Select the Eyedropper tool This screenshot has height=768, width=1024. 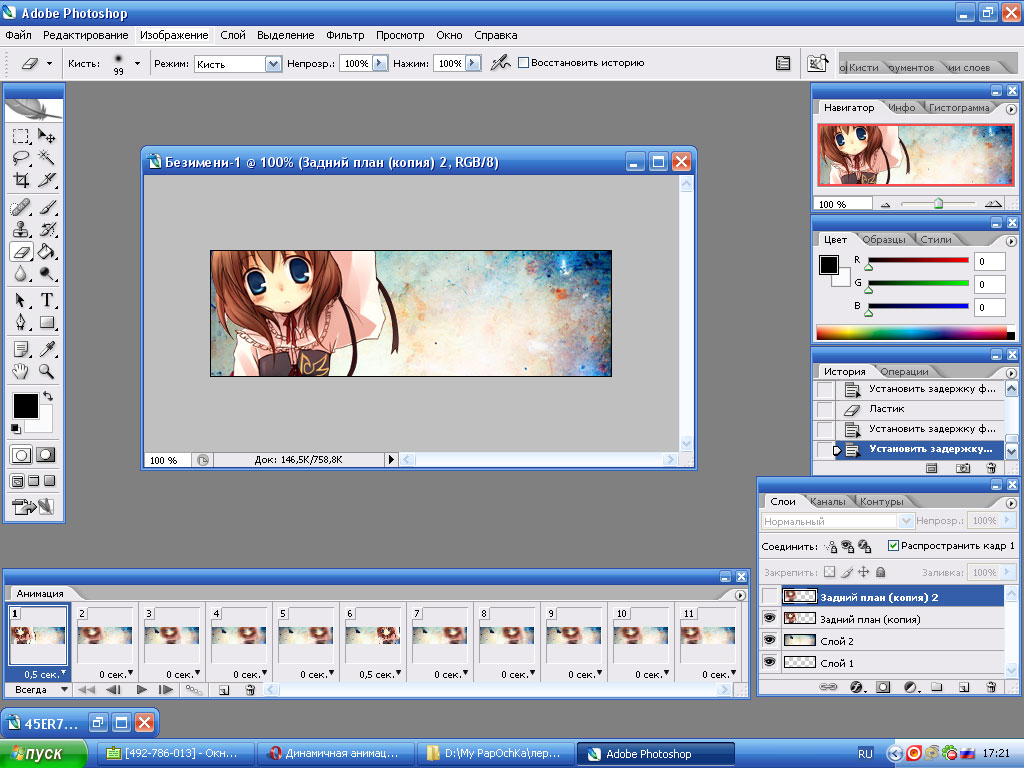[46, 349]
